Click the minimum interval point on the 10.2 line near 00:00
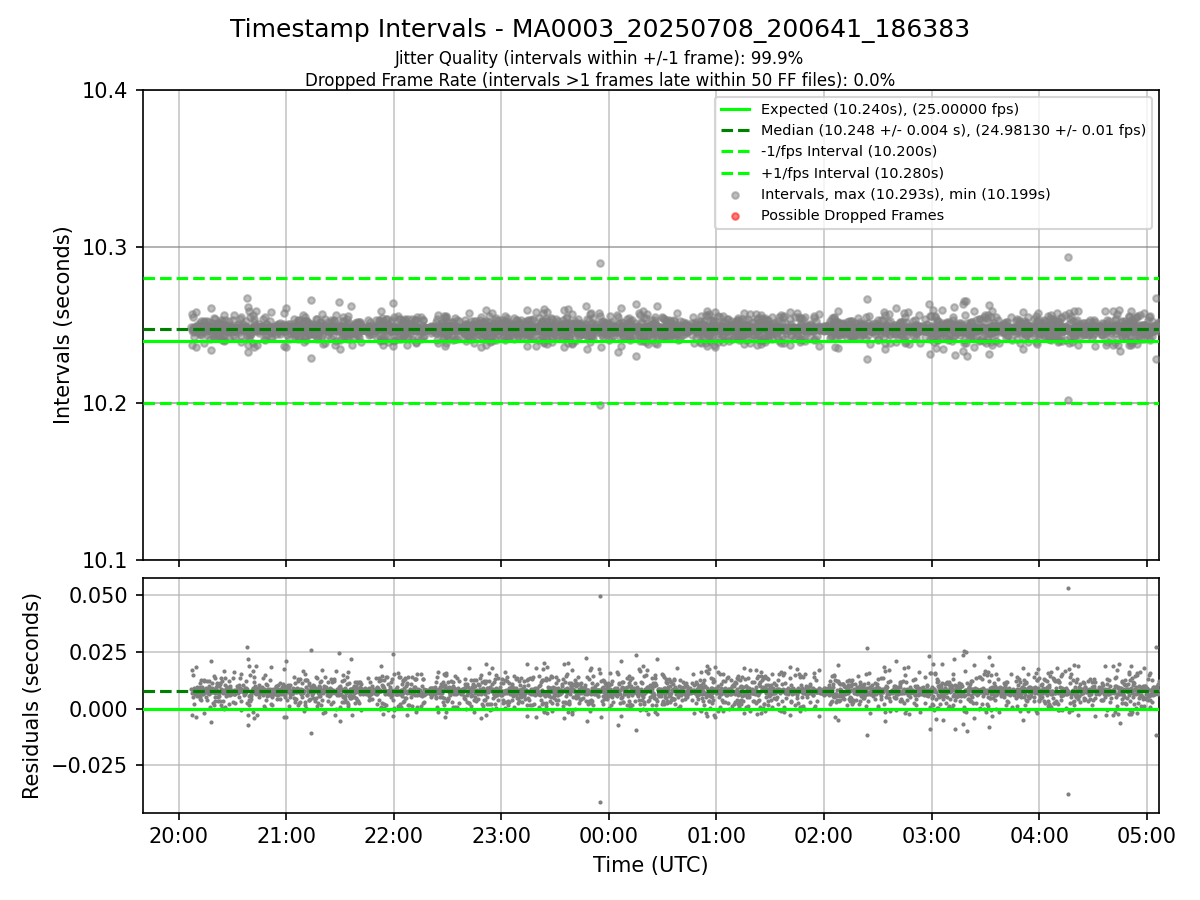Image resolution: width=1200 pixels, height=900 pixels. (x=600, y=405)
